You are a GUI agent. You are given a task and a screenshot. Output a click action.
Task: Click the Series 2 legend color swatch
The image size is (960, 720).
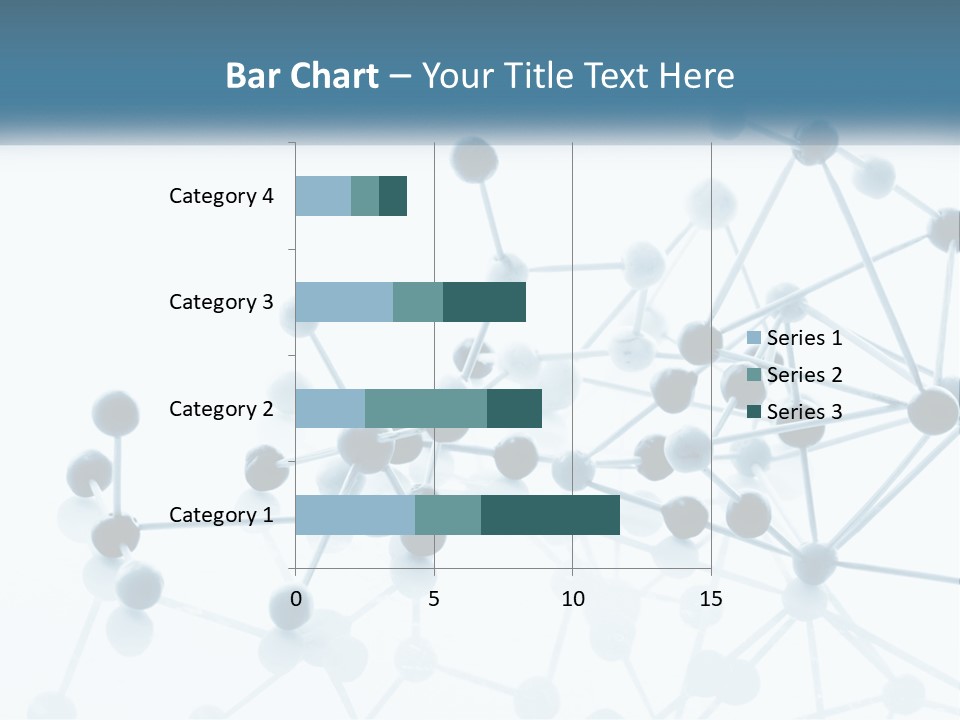click(754, 375)
